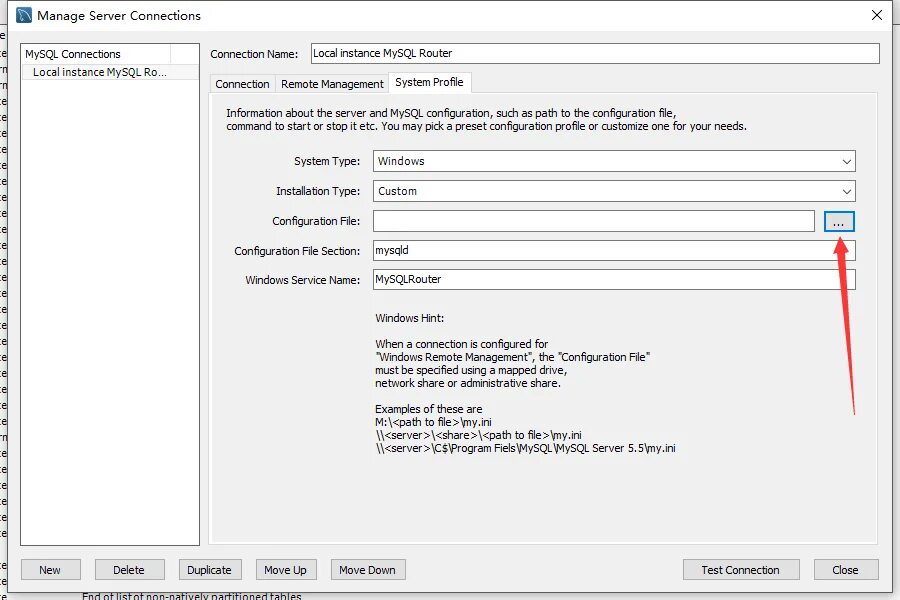900x600 pixels.
Task: Open the System Type dropdown
Action: [614, 161]
